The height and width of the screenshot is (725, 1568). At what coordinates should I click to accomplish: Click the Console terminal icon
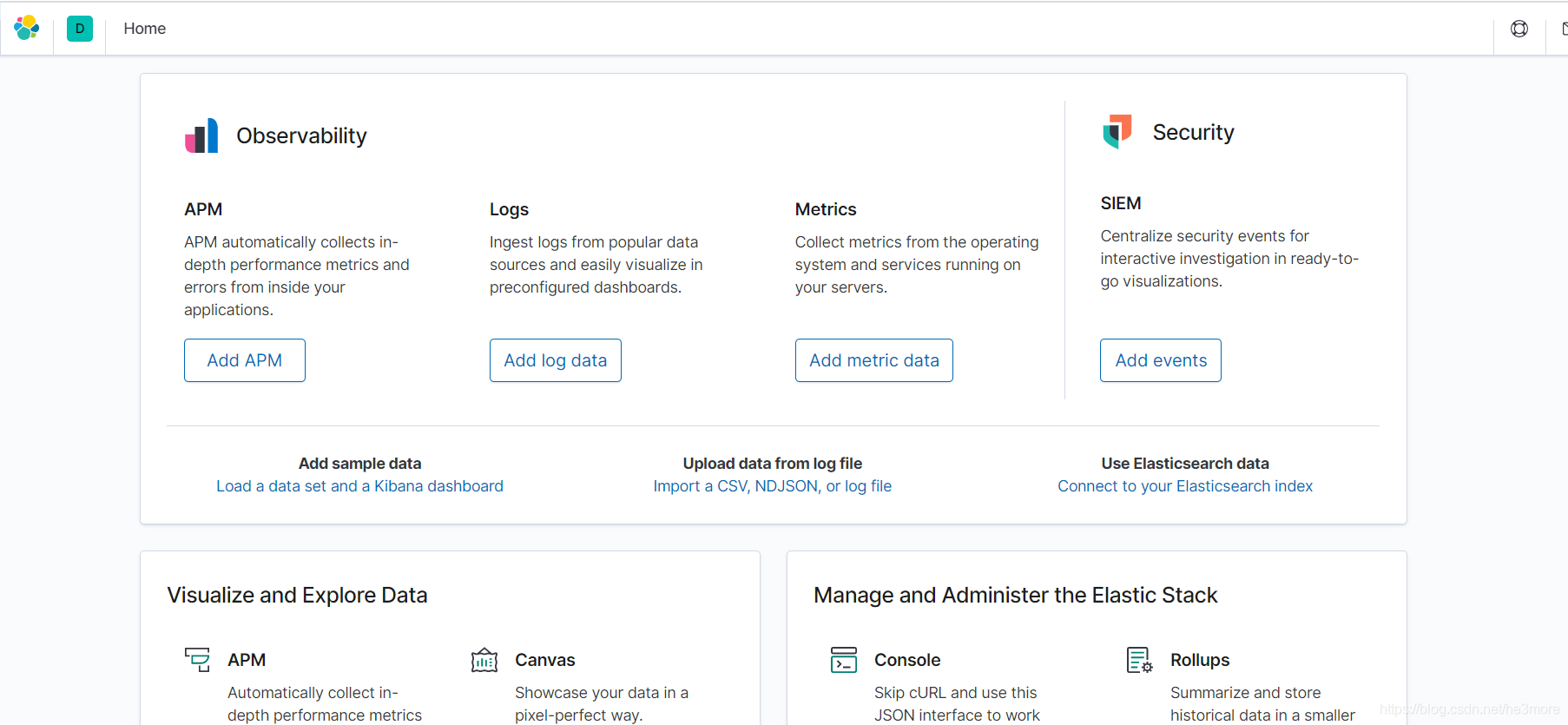coord(844,660)
